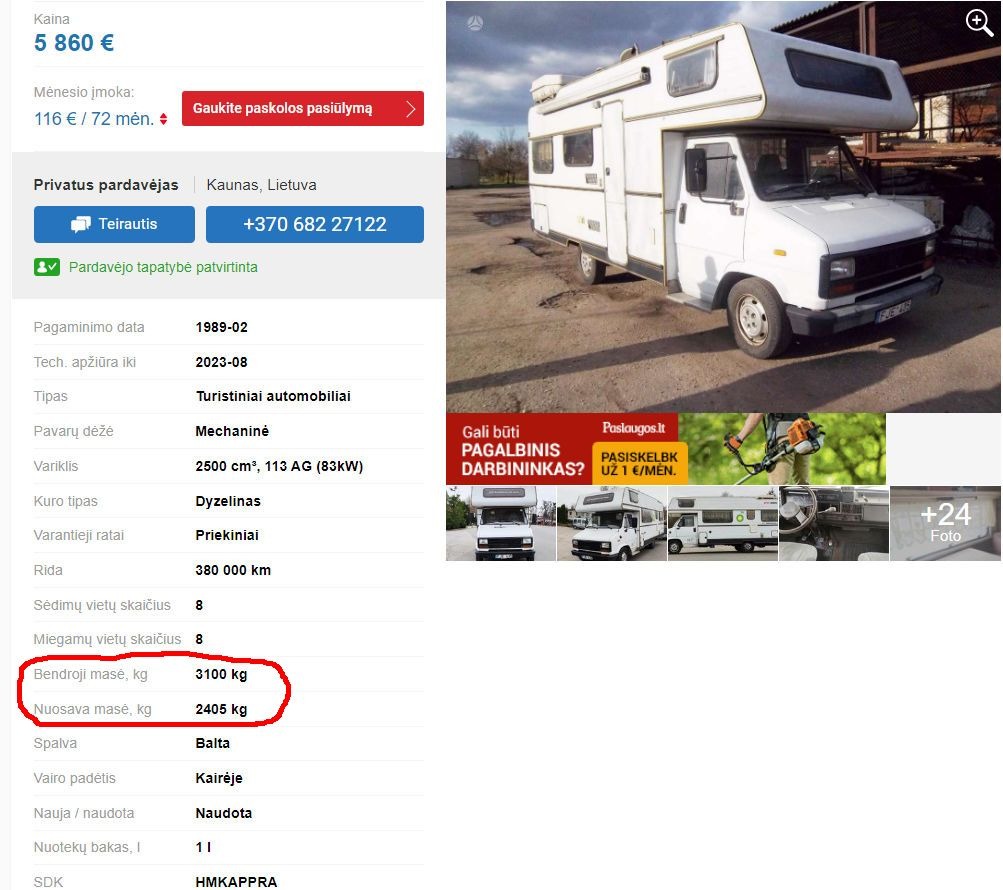Call seller via +370 682 27122 button
Image resolution: width=1003 pixels, height=890 pixels.
(x=315, y=225)
